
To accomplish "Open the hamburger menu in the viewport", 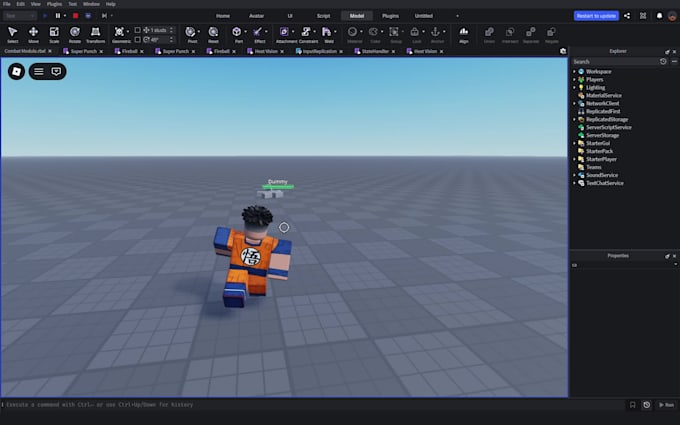I will (x=39, y=72).
